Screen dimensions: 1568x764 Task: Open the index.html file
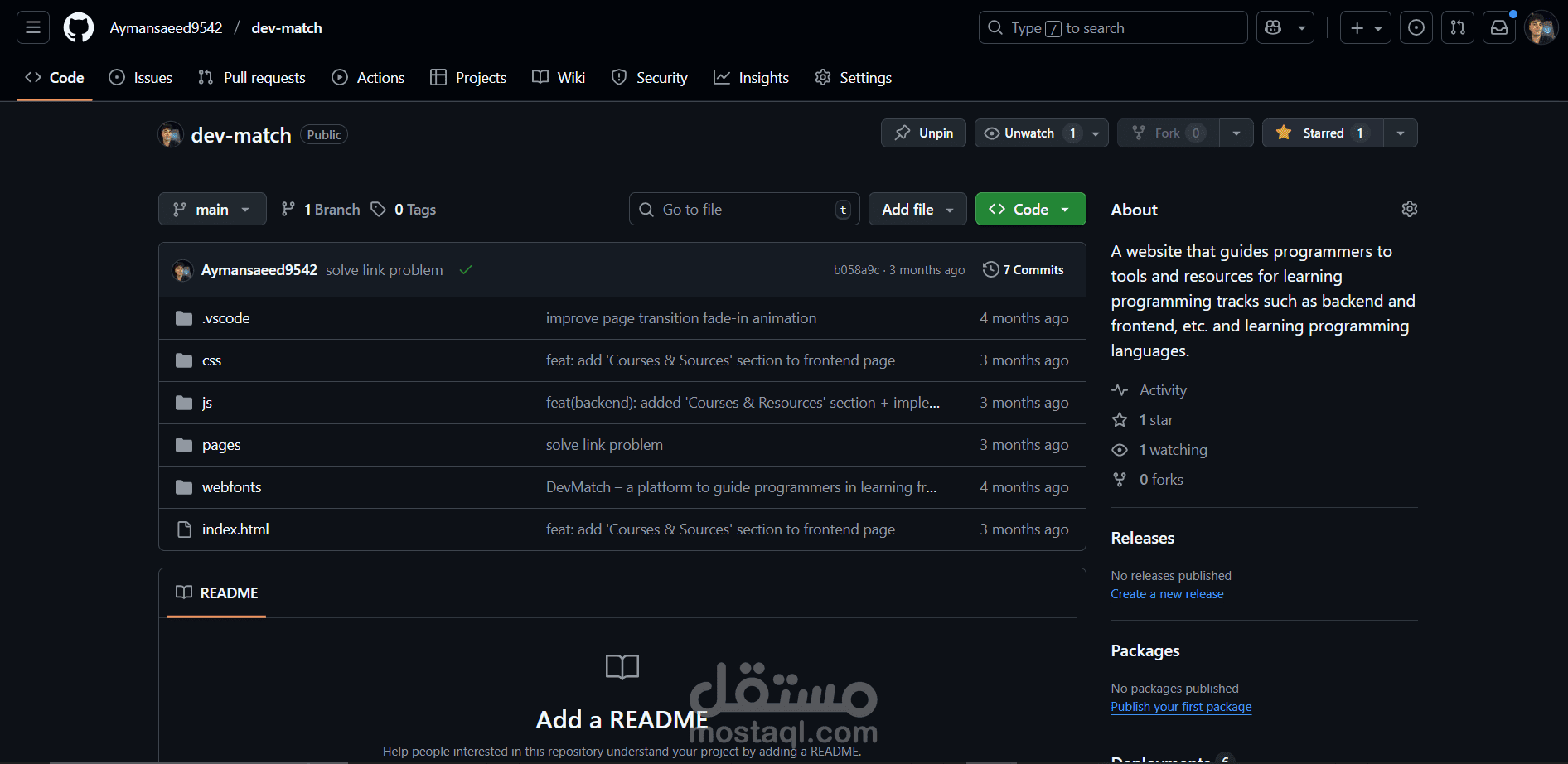235,529
